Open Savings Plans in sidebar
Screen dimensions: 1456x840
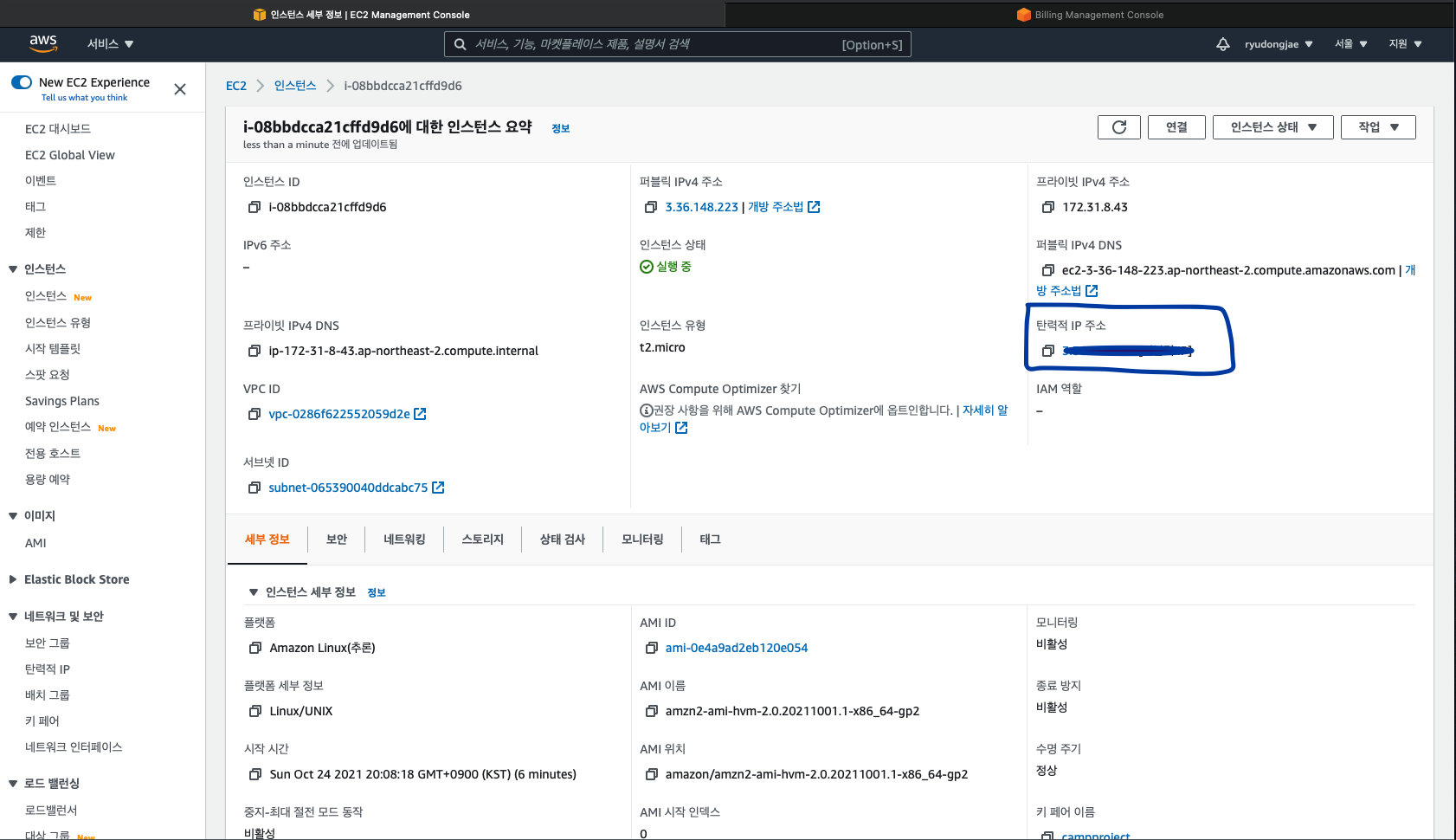click(x=62, y=401)
